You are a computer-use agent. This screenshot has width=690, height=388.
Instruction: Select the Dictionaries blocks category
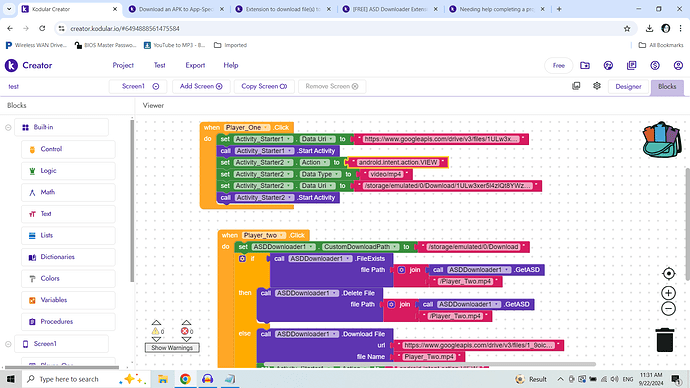click(68, 257)
